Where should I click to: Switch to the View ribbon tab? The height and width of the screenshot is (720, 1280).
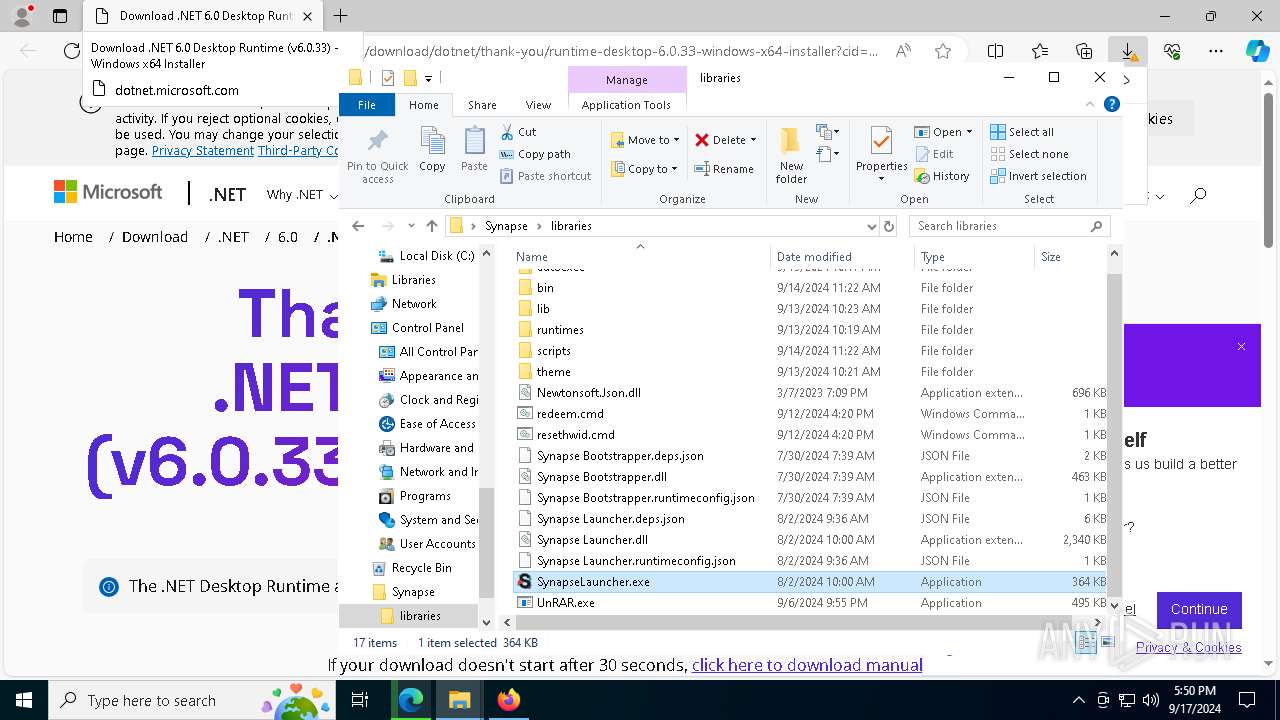[538, 105]
